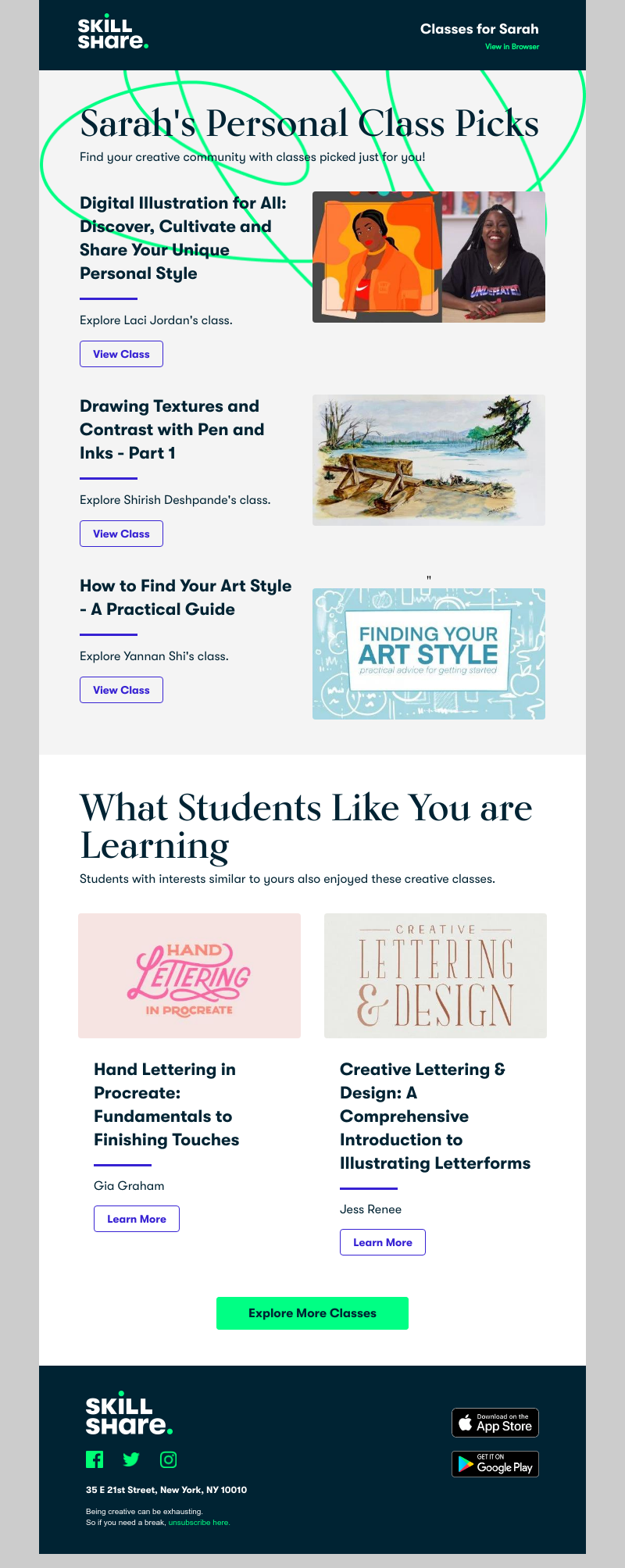Click the Explore More Classes button

pos(312,1313)
